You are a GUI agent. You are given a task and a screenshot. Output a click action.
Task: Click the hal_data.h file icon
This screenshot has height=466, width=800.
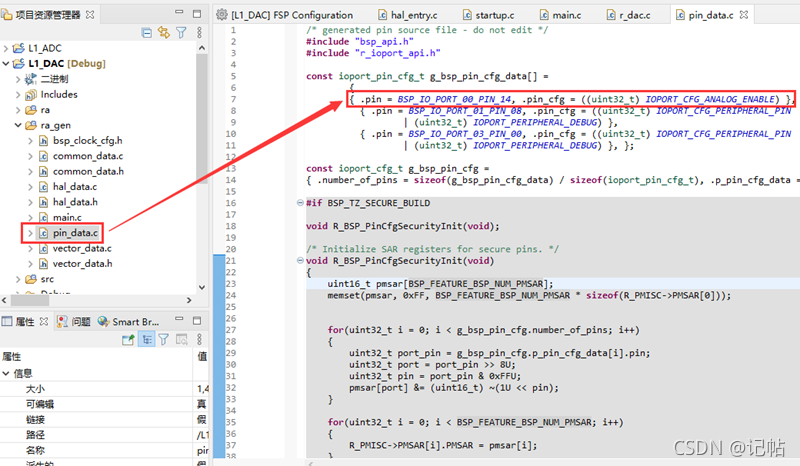44,202
